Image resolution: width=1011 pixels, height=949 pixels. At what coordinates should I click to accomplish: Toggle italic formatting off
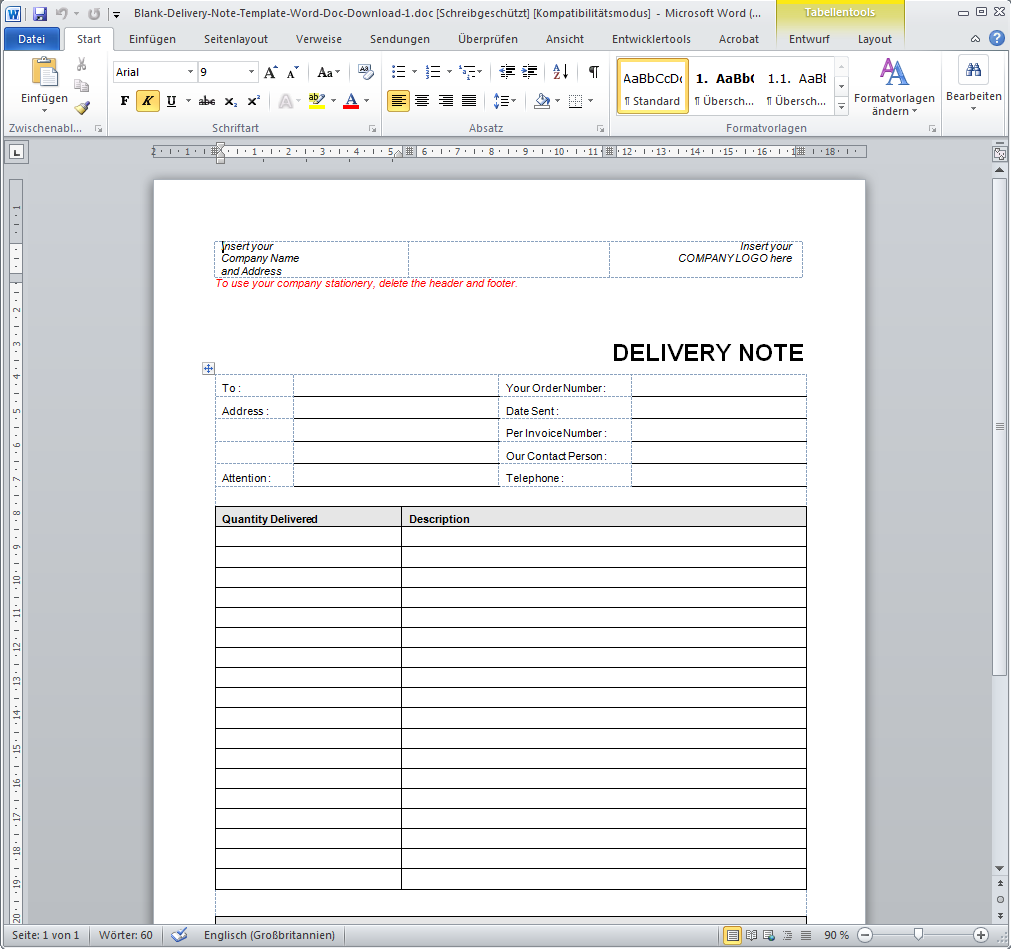click(x=148, y=101)
